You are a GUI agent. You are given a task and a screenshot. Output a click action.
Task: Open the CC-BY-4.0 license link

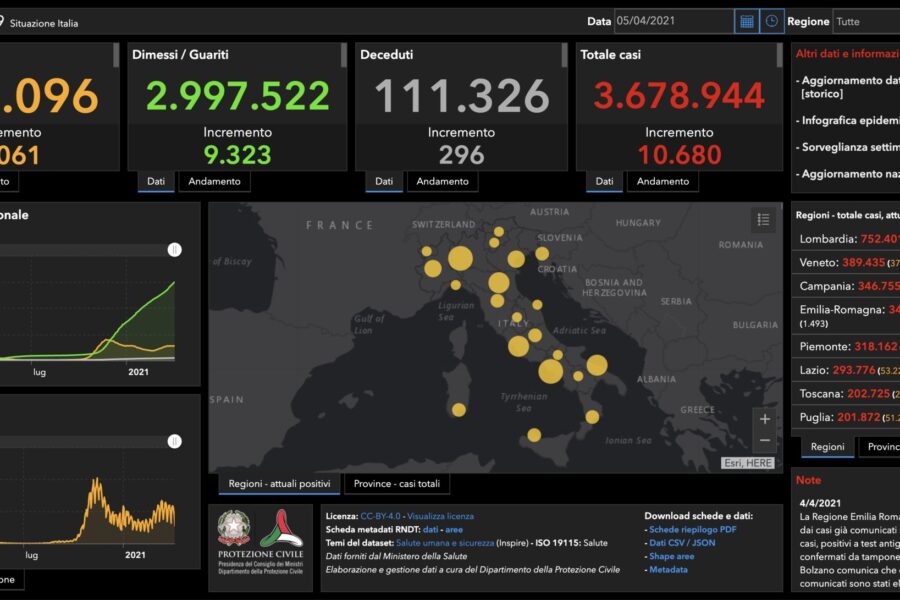pos(381,516)
